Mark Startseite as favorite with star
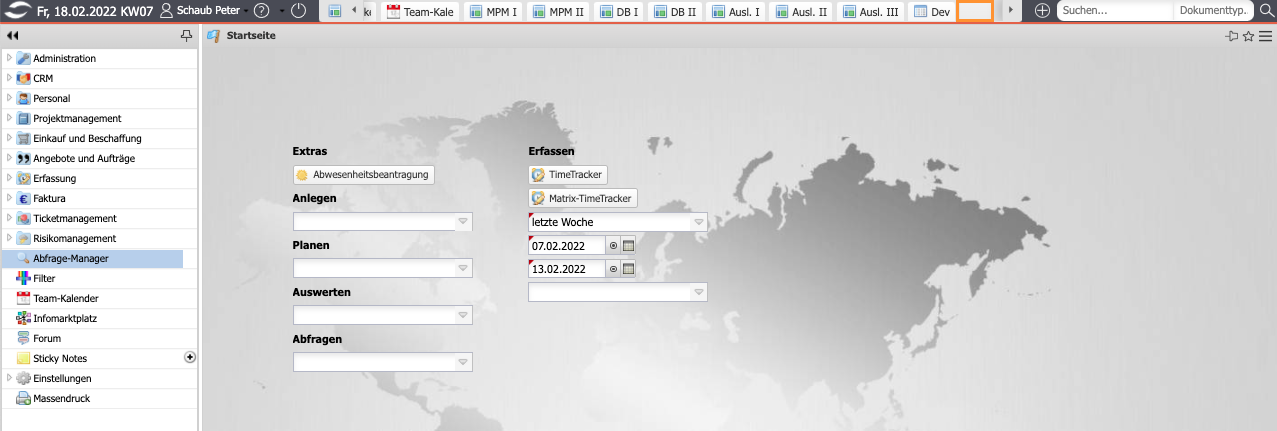This screenshot has width=1277, height=431. coord(1248,36)
